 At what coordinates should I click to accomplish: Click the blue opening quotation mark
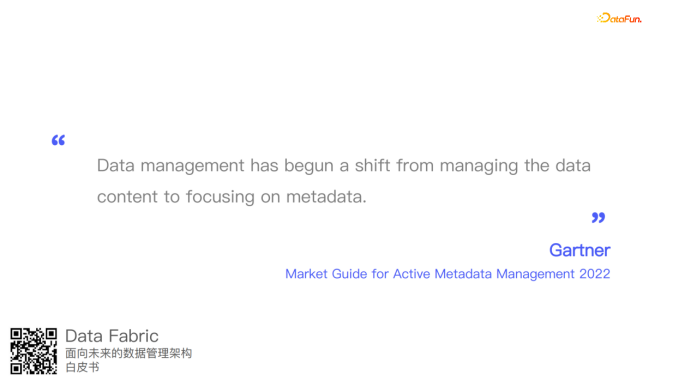coord(58,140)
